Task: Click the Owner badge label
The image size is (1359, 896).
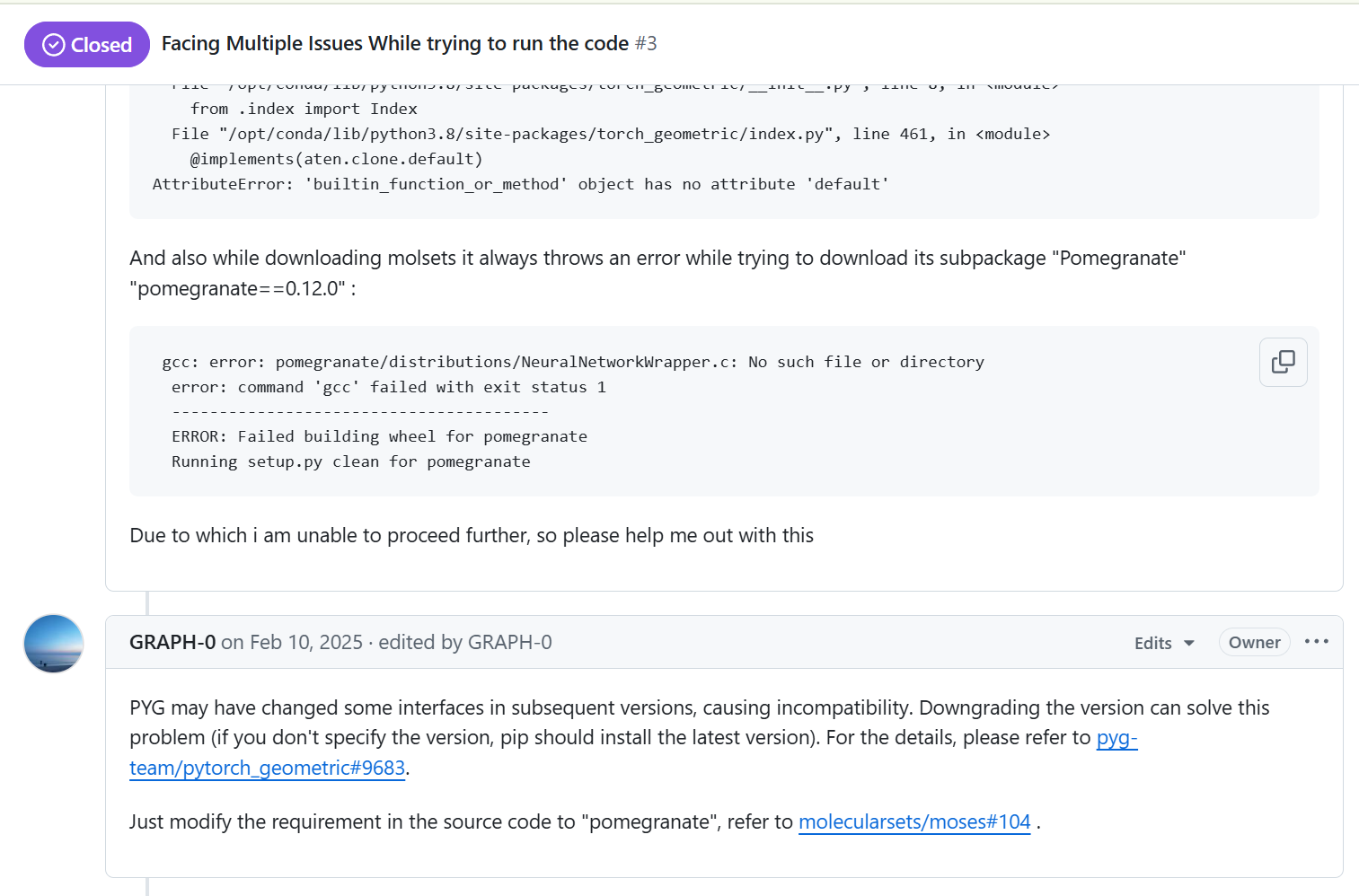Action: (1254, 643)
